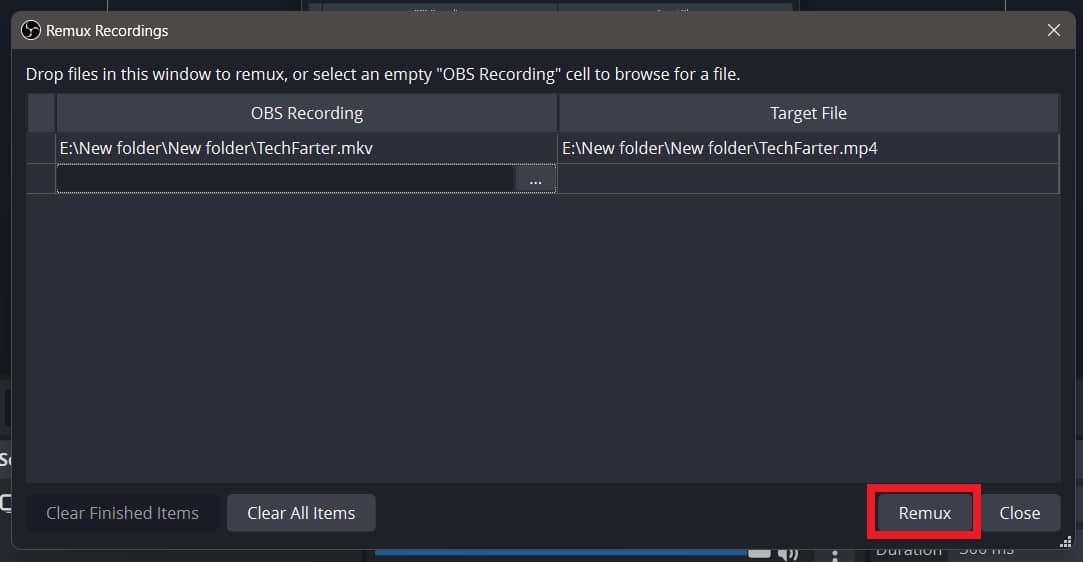Close the Remux Recordings dialog with the Close button
The image size is (1083, 562).
[x=1019, y=512]
